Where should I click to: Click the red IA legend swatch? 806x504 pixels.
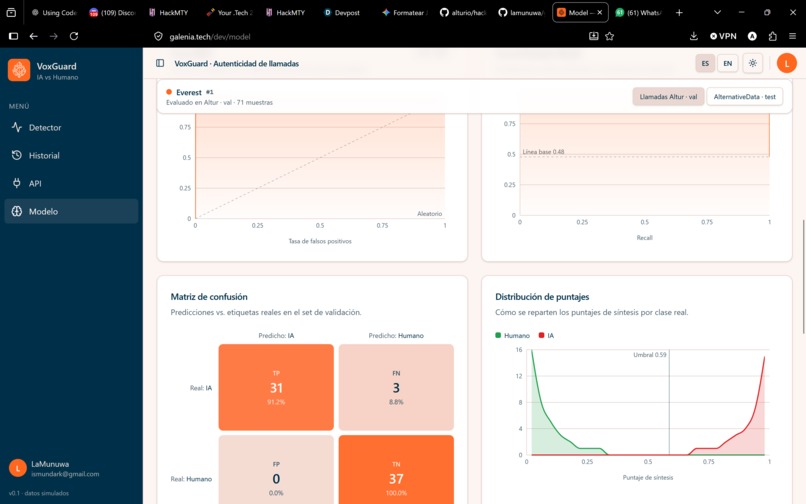click(x=541, y=335)
